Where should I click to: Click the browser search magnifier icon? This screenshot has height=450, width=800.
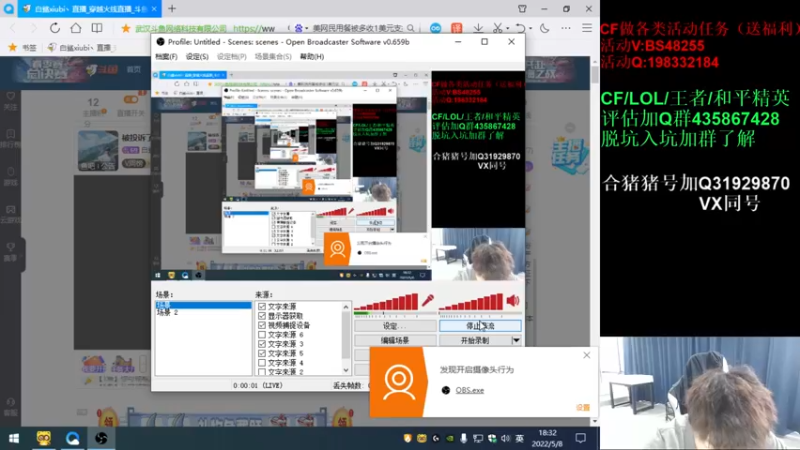click(x=411, y=28)
